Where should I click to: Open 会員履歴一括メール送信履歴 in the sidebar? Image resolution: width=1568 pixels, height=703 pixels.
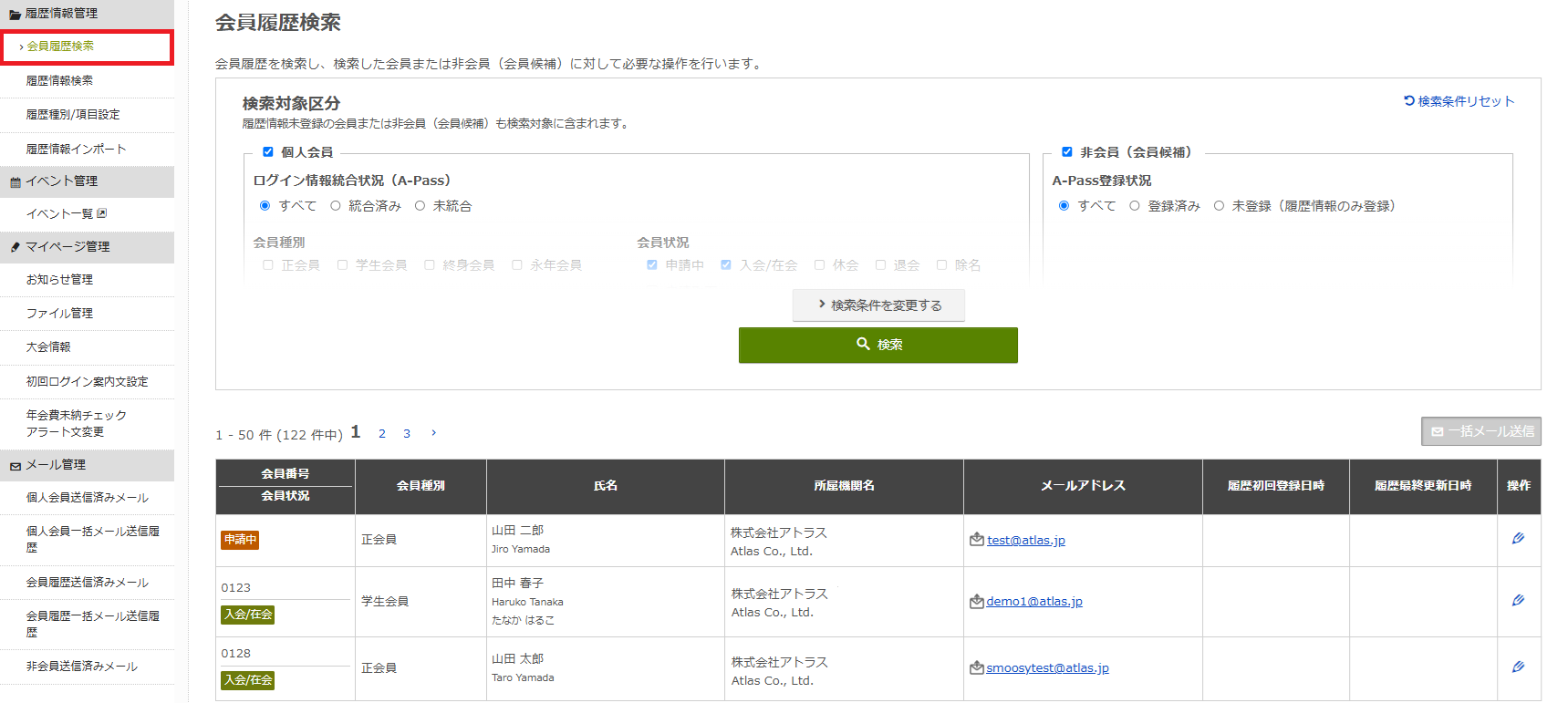pos(92,625)
